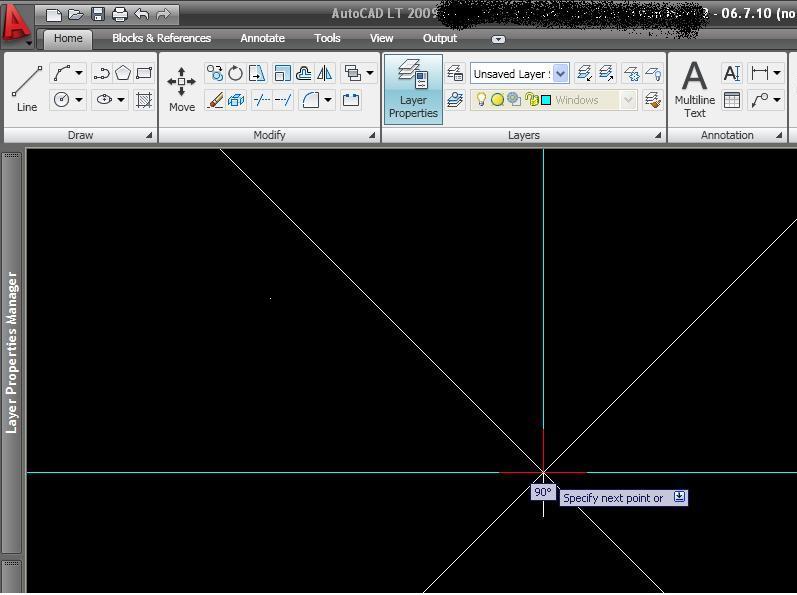Open the Table tool in Annotation
797x595 pixels.
[732, 100]
